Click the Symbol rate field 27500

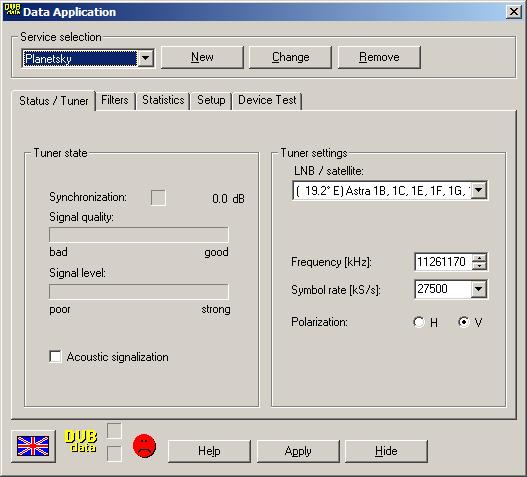click(x=443, y=289)
